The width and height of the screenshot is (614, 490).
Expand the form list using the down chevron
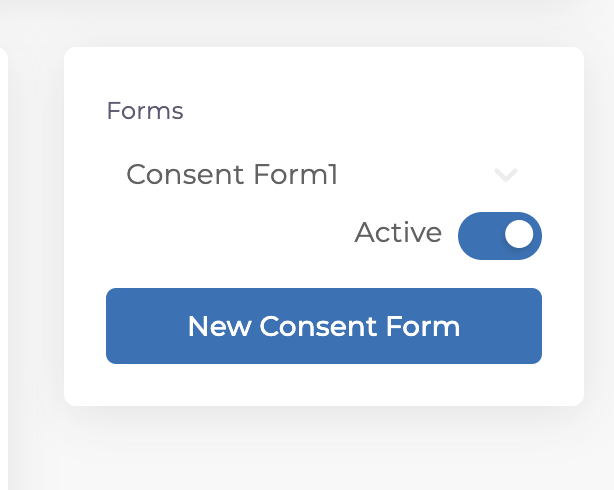pyautogui.click(x=506, y=176)
